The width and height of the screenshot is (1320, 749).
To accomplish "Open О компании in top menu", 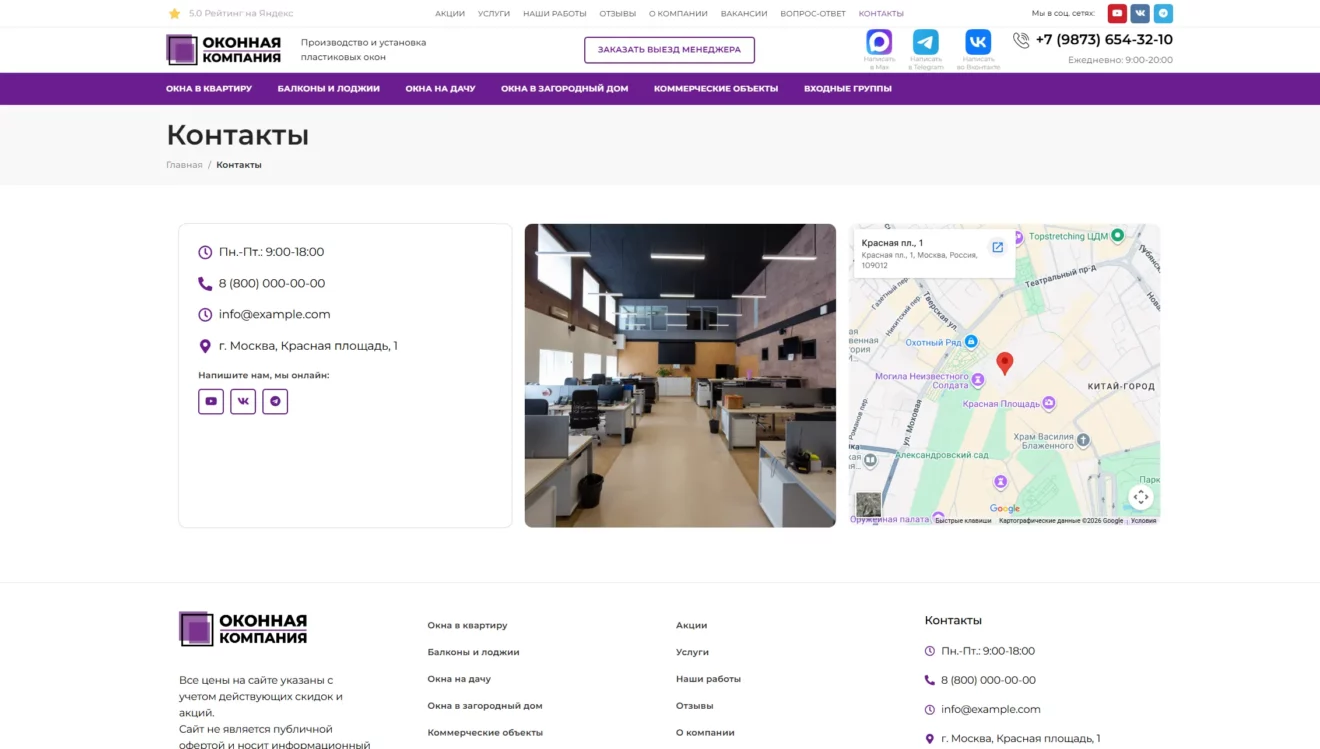I will click(x=678, y=14).
